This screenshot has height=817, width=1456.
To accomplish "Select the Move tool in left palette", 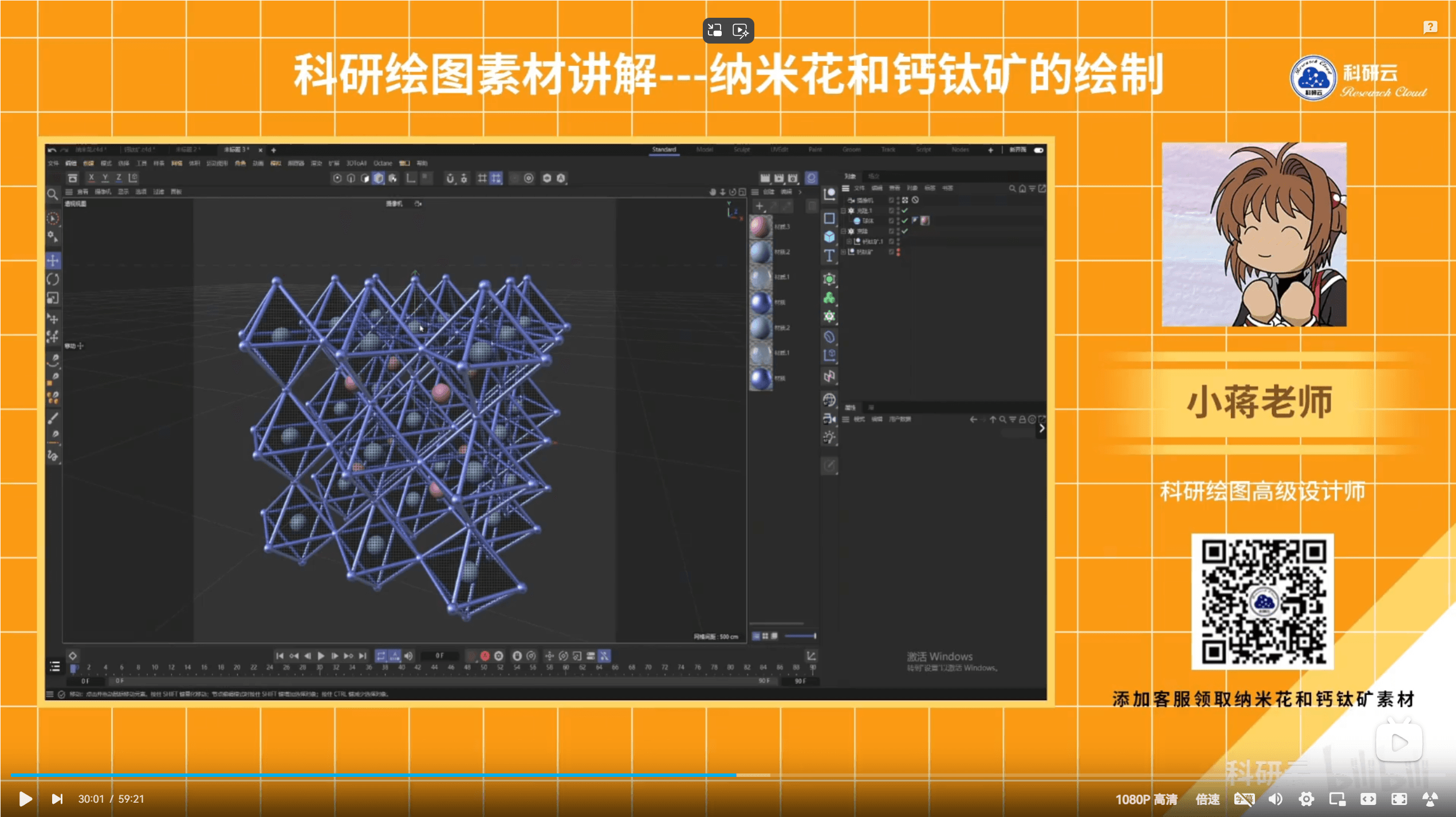I will [x=53, y=261].
